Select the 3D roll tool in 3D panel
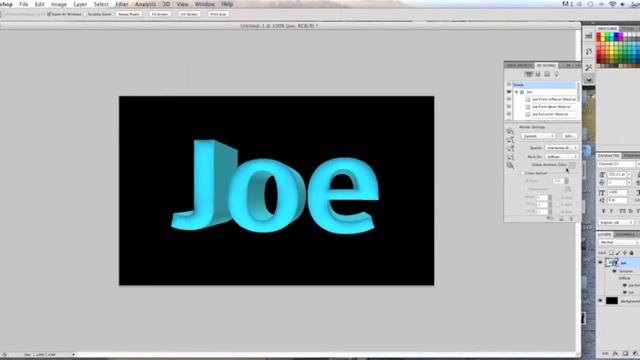The height and width of the screenshot is (360, 640). pyautogui.click(x=510, y=140)
